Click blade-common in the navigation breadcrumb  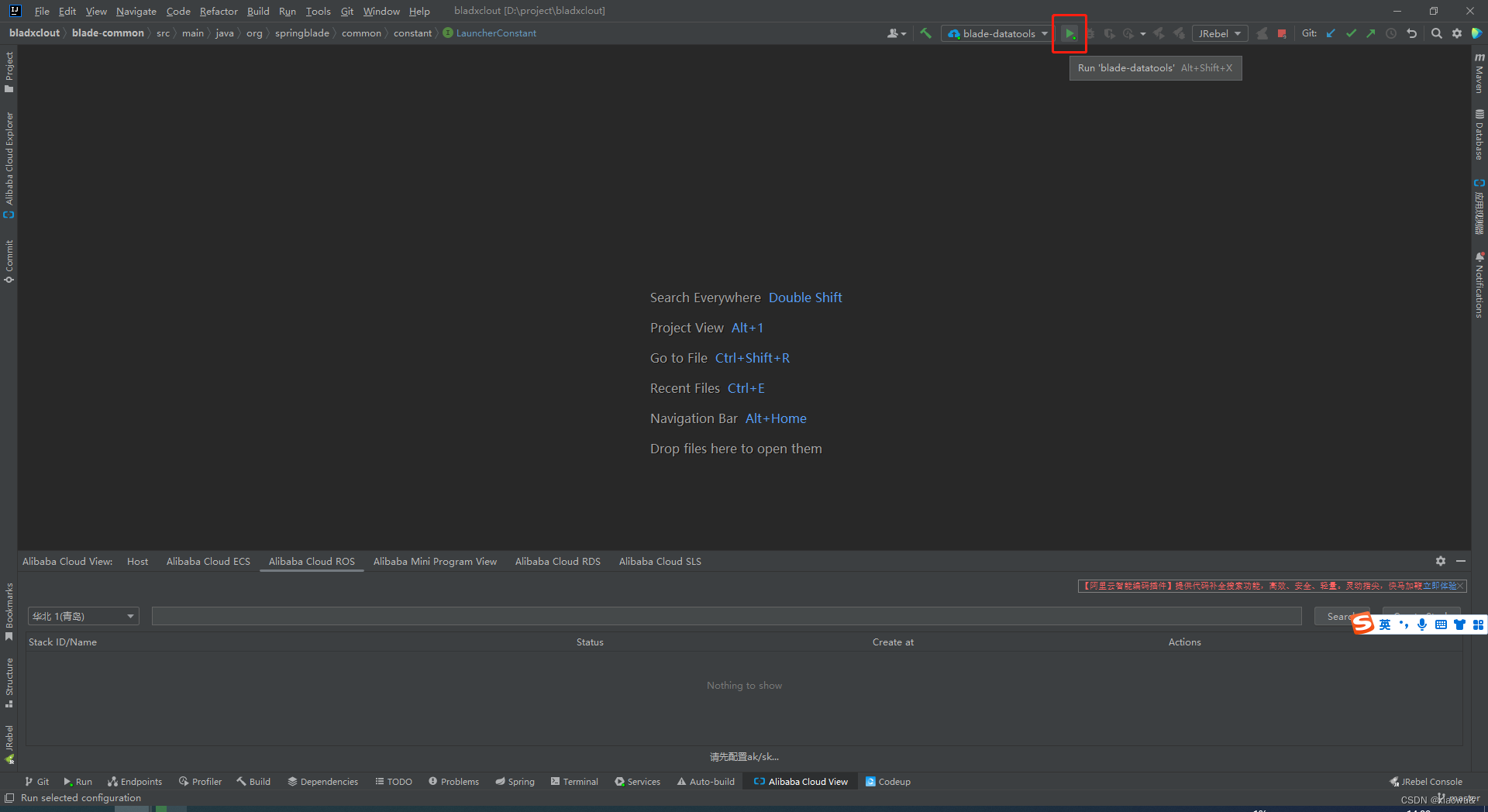tap(108, 33)
